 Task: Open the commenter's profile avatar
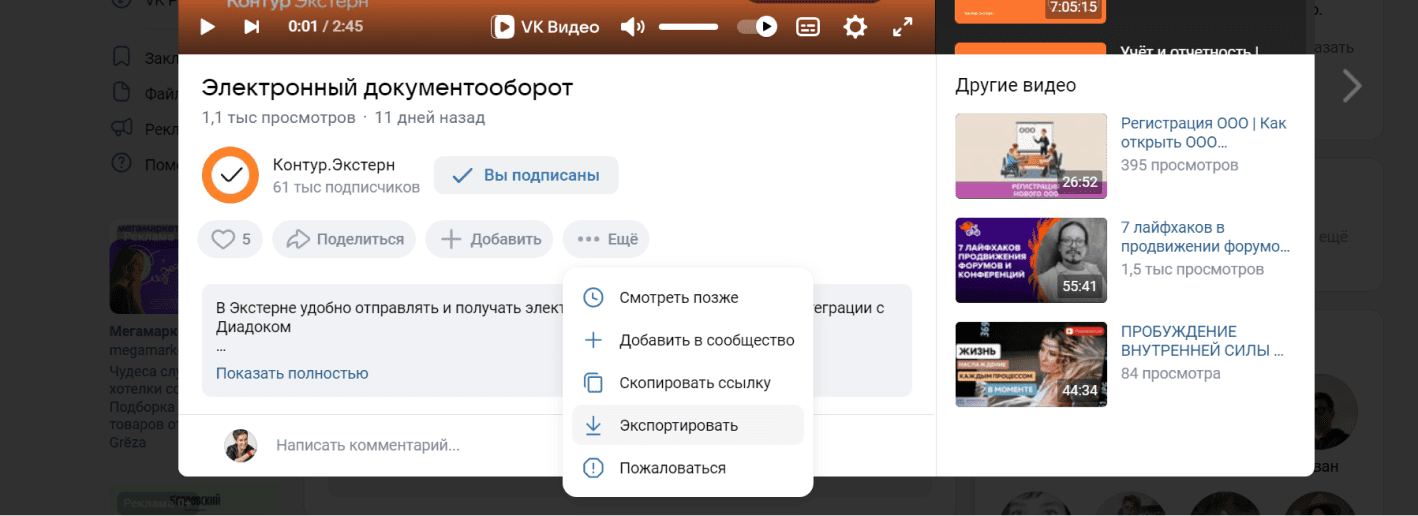[x=240, y=445]
